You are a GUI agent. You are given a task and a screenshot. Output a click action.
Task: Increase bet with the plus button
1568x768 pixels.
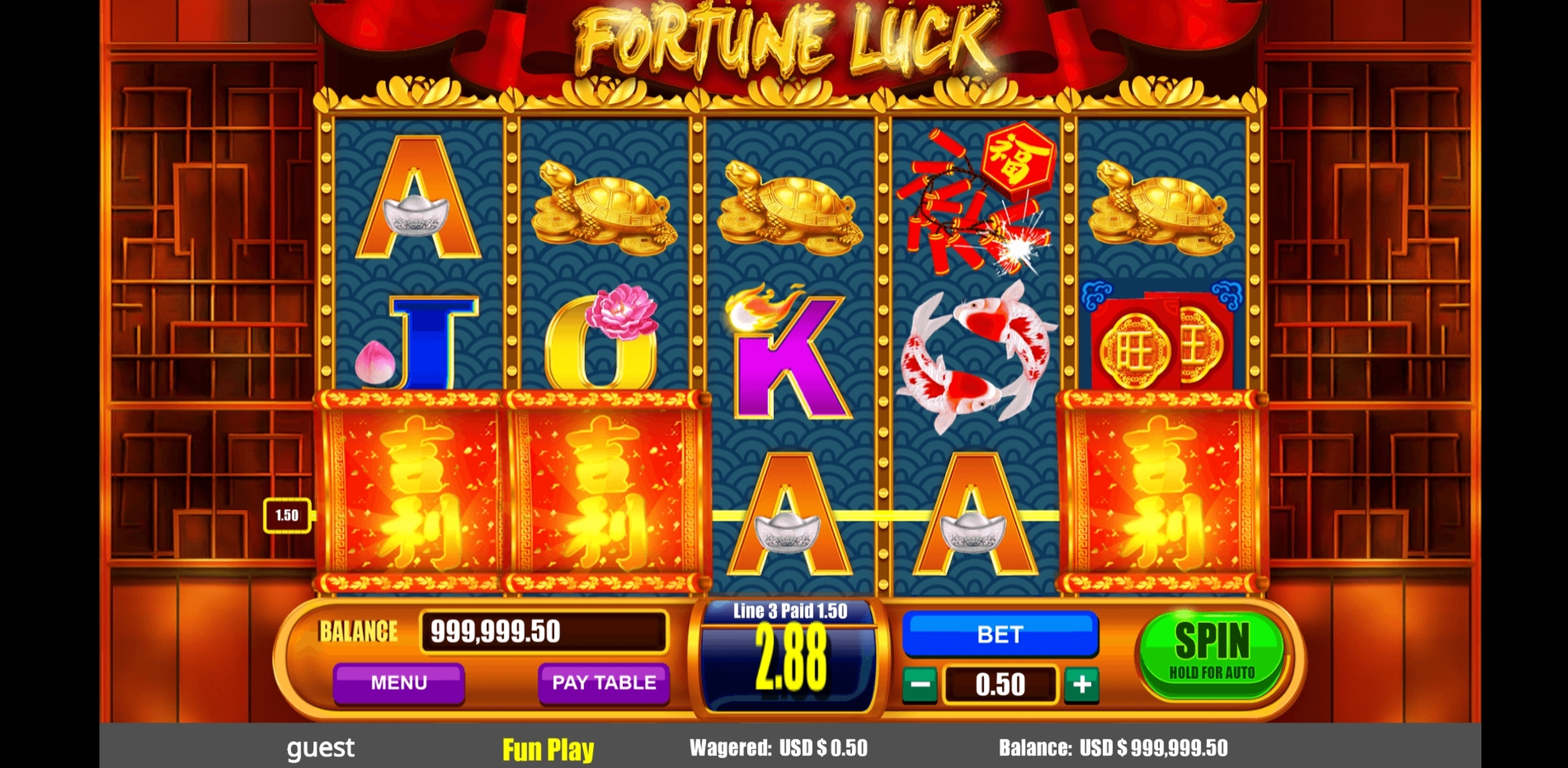pos(1082,685)
